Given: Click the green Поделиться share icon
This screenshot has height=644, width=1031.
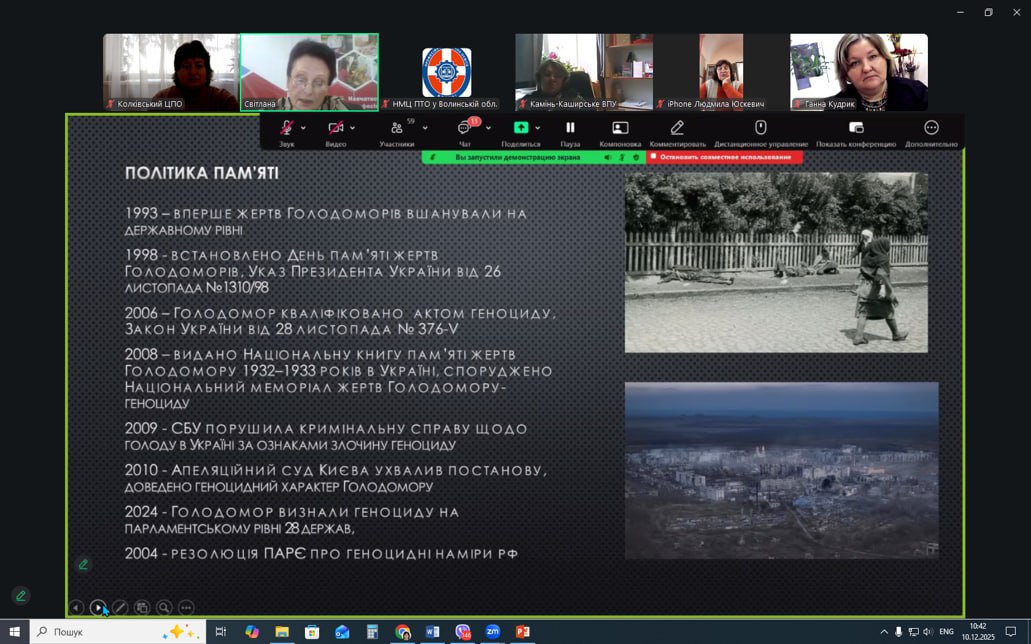Looking at the screenshot, I should [x=520, y=128].
